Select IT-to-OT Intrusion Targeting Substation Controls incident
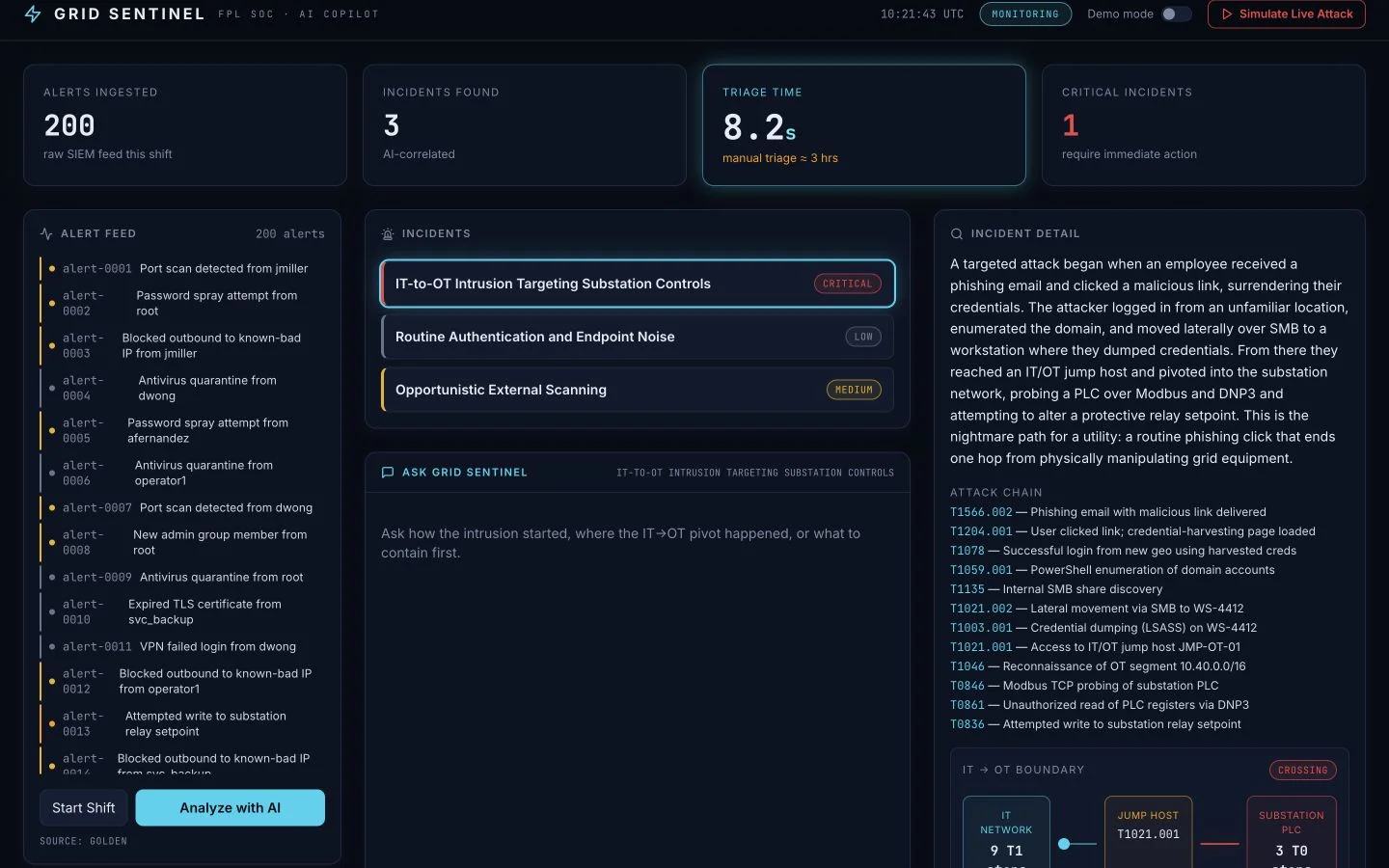Viewport: 1389px width, 868px height. (x=638, y=284)
